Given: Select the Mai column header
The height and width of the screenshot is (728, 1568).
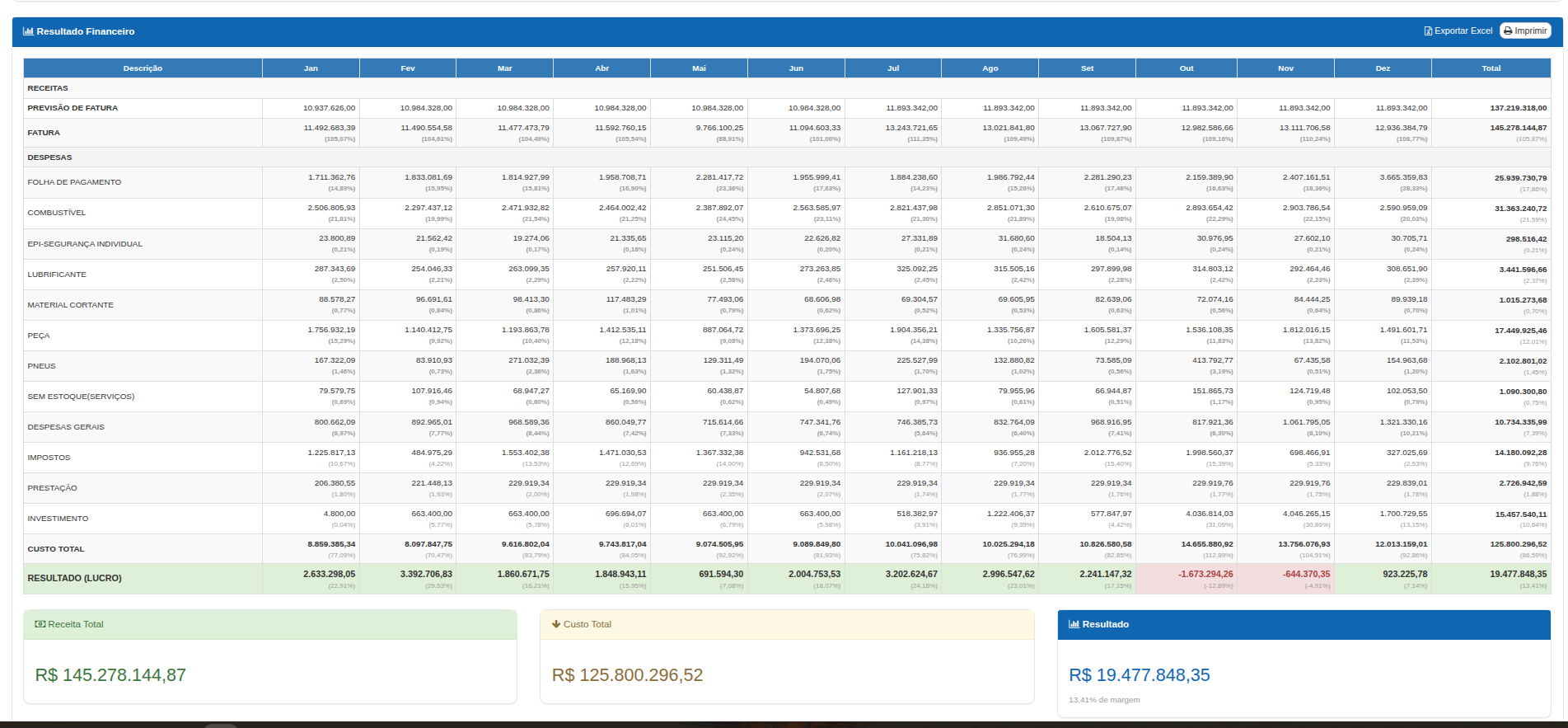Looking at the screenshot, I should 699,68.
